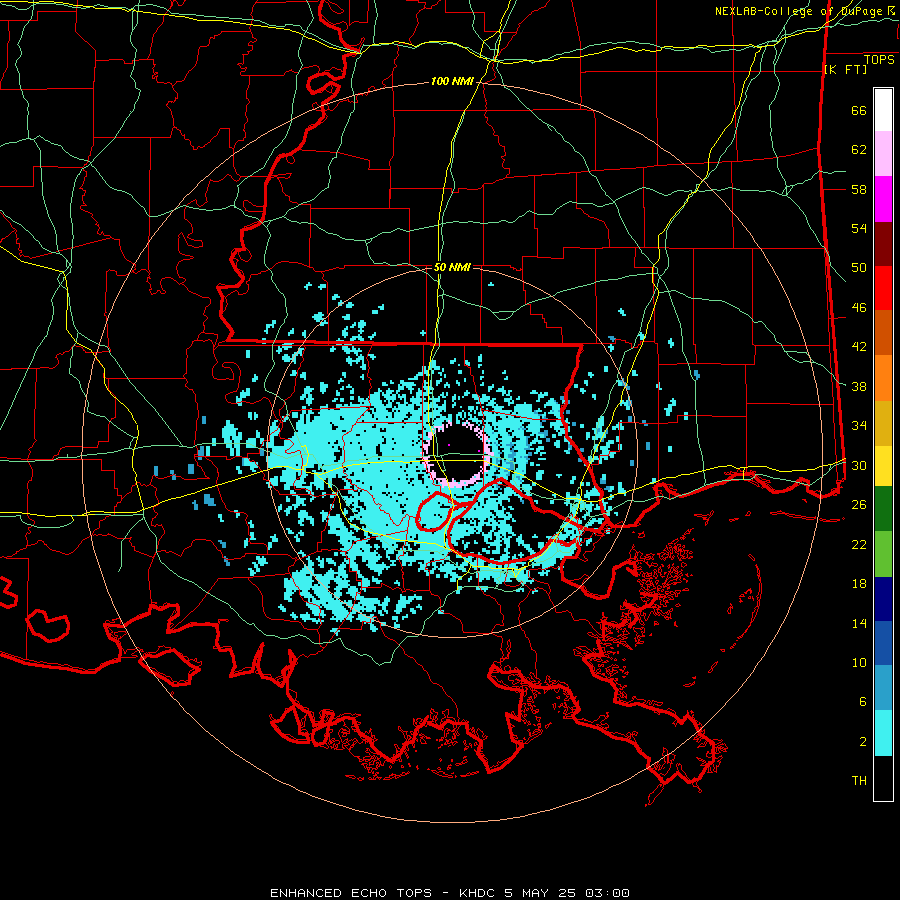Select the black TH threshold swatch
900x900 pixels.
click(x=883, y=778)
